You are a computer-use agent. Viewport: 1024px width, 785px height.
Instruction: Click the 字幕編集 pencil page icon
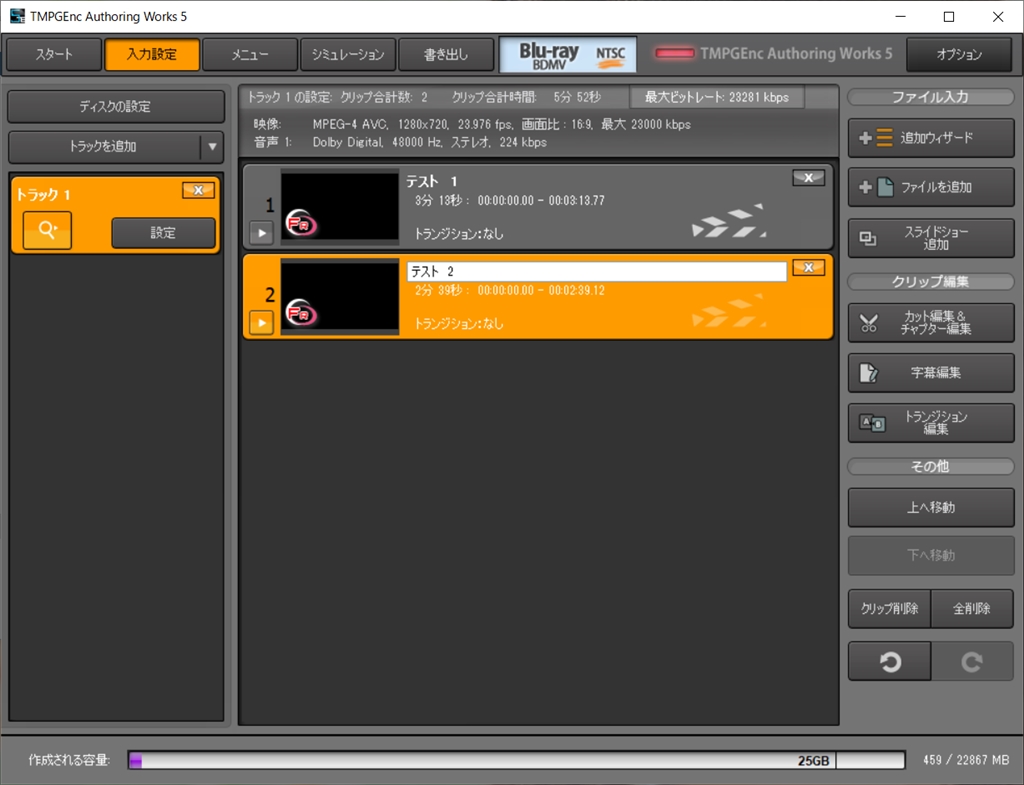pos(869,373)
